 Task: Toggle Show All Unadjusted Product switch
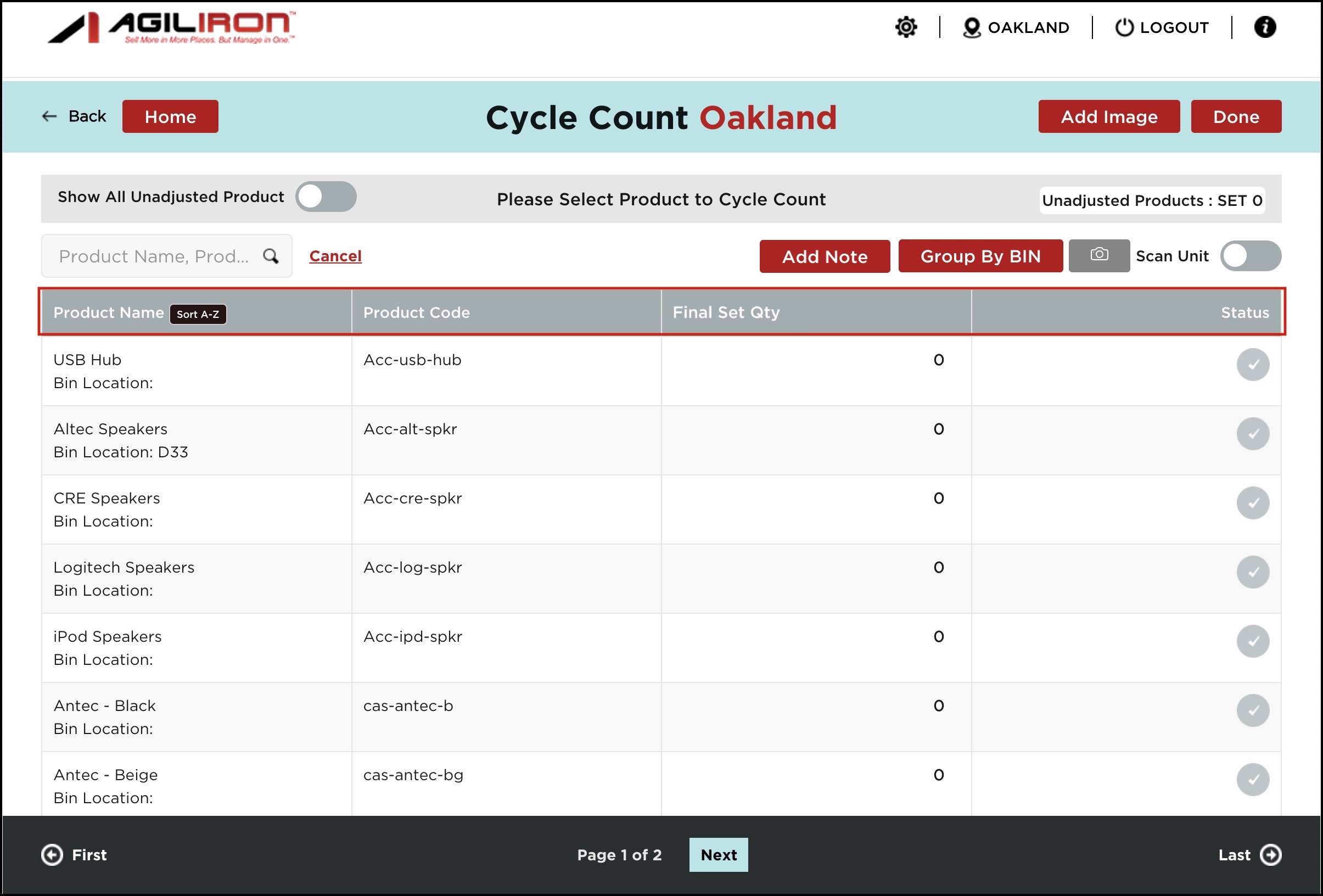[326, 197]
